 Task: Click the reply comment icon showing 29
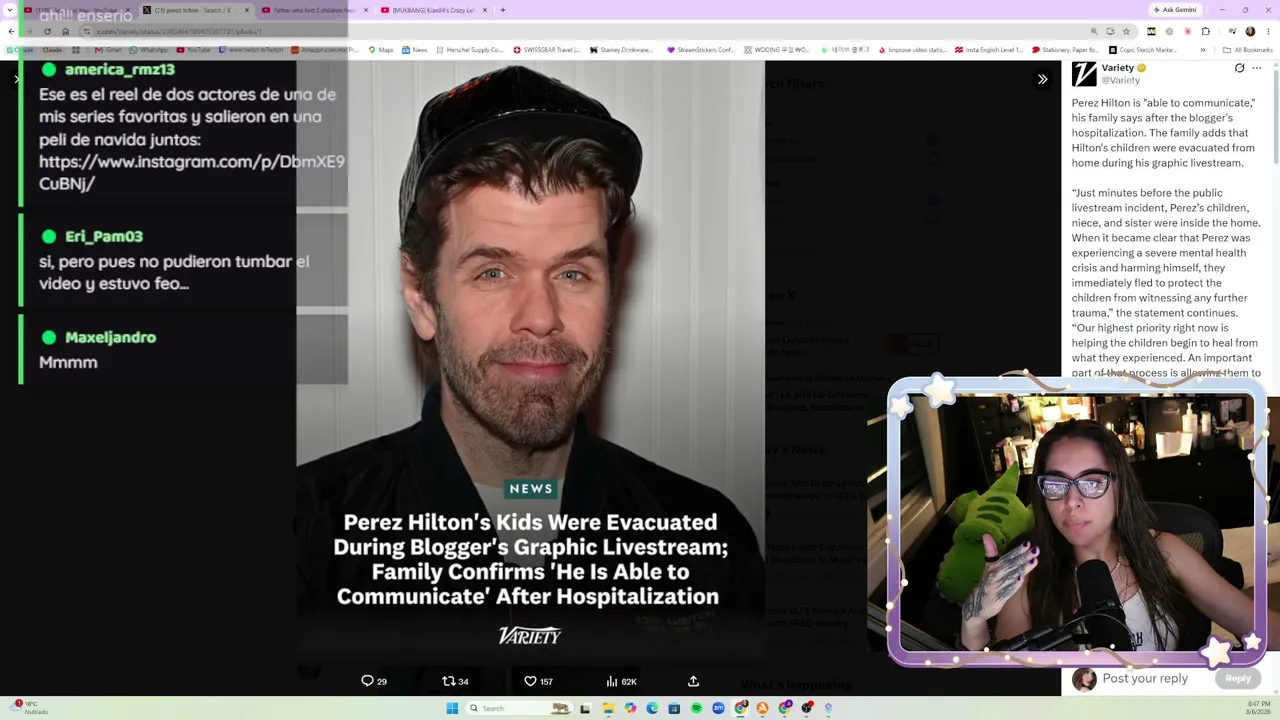(x=374, y=681)
